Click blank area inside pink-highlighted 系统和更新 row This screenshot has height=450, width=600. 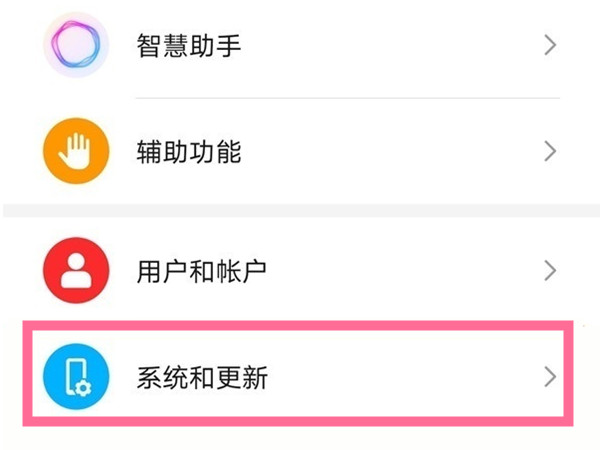click(x=400, y=378)
